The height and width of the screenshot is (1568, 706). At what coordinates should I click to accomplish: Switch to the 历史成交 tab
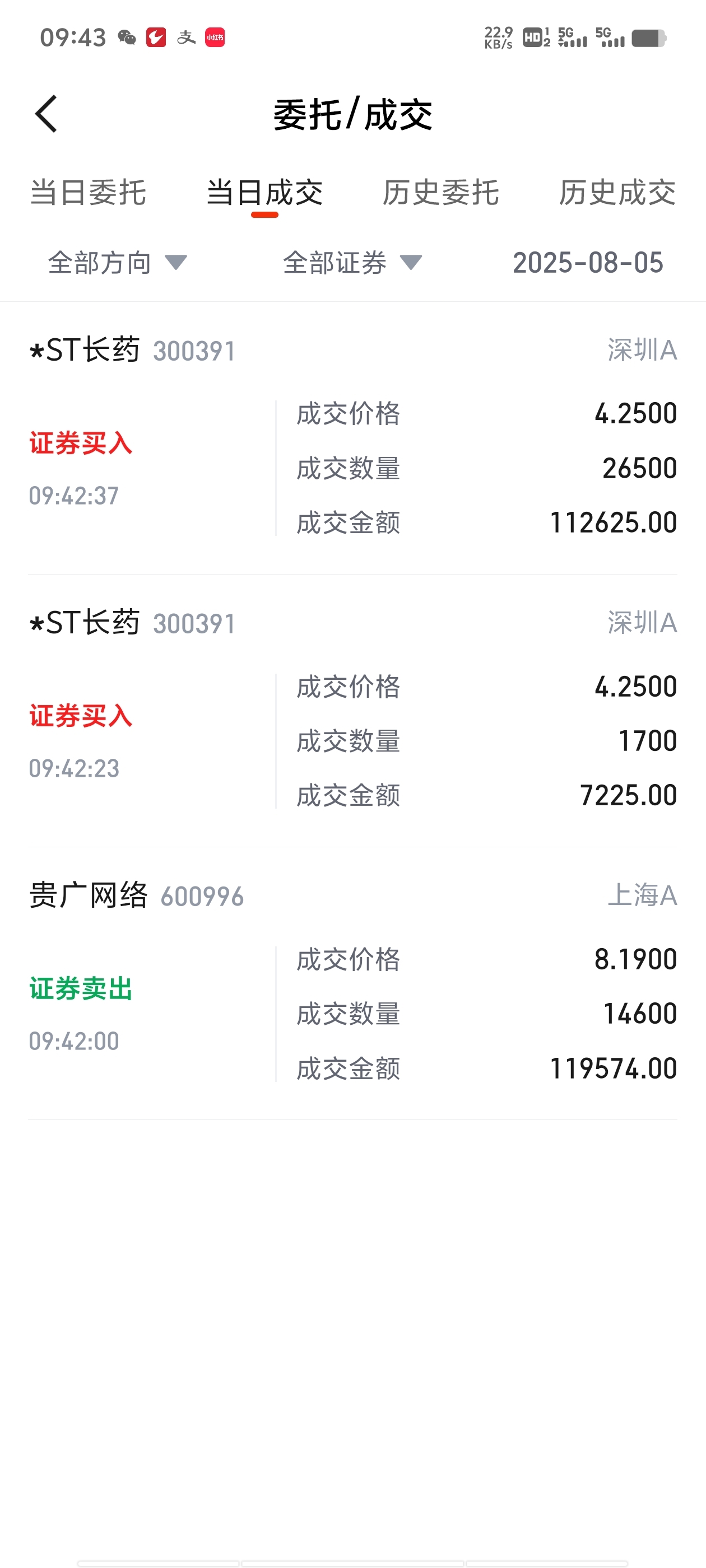pyautogui.click(x=617, y=193)
